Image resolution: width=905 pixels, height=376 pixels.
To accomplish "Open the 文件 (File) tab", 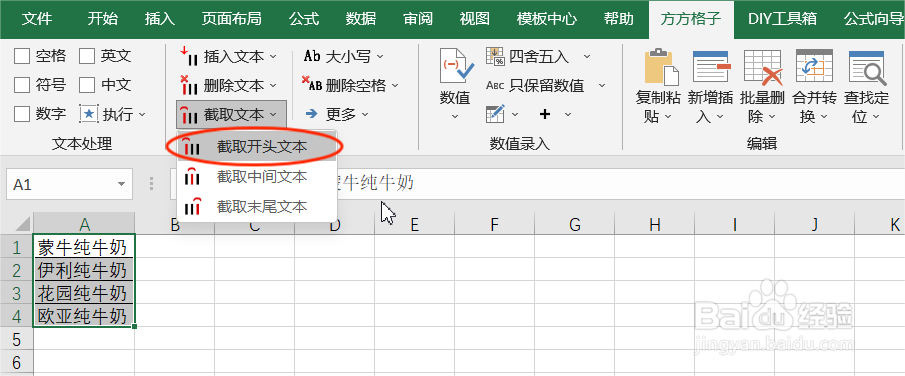I will click(37, 18).
